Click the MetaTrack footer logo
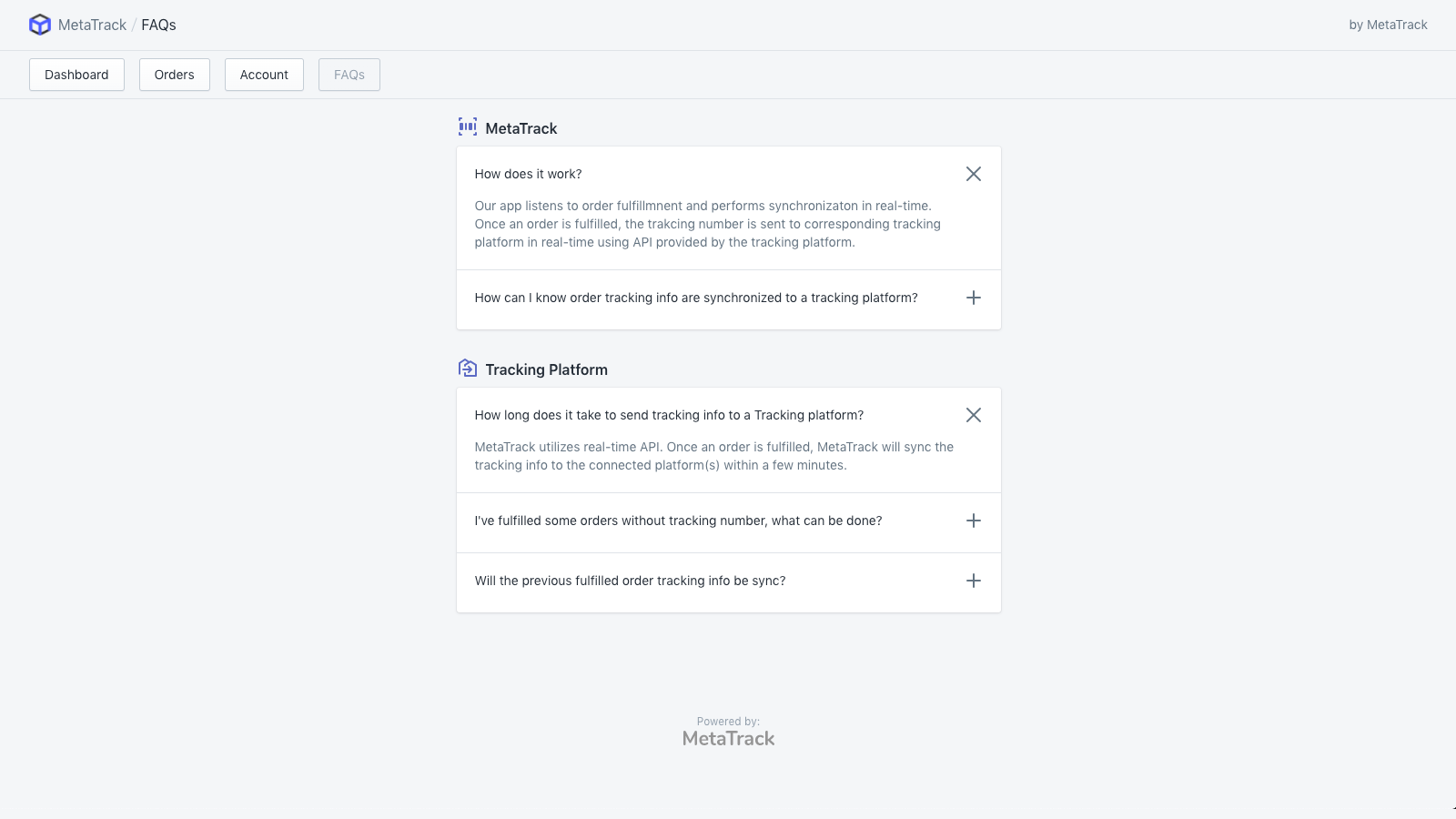Image resolution: width=1456 pixels, height=819 pixels. pos(728,738)
